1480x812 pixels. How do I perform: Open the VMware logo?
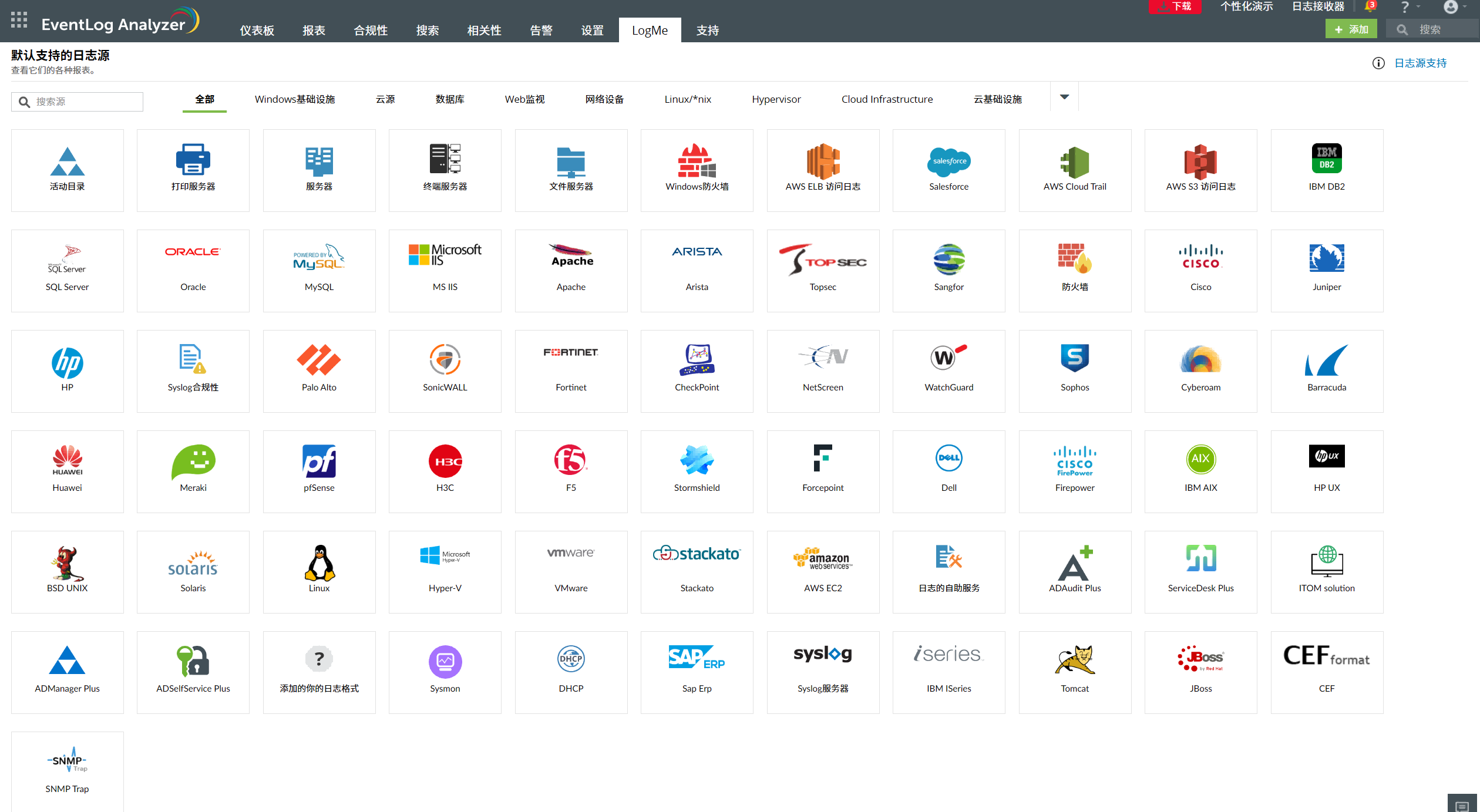click(571, 552)
